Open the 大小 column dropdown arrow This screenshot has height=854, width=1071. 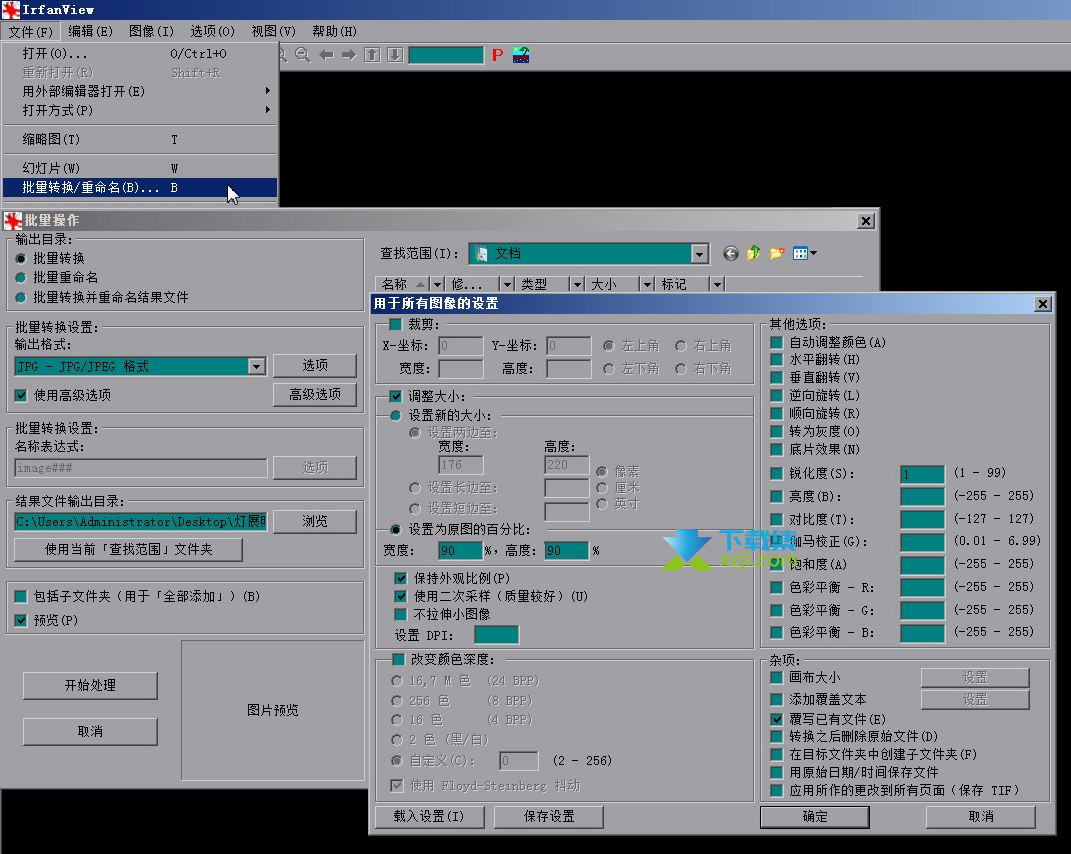pos(647,284)
